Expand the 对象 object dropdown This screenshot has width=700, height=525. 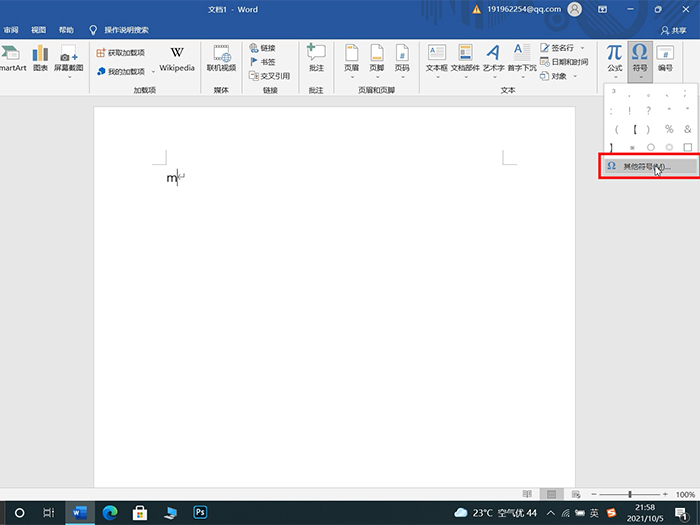coord(575,76)
